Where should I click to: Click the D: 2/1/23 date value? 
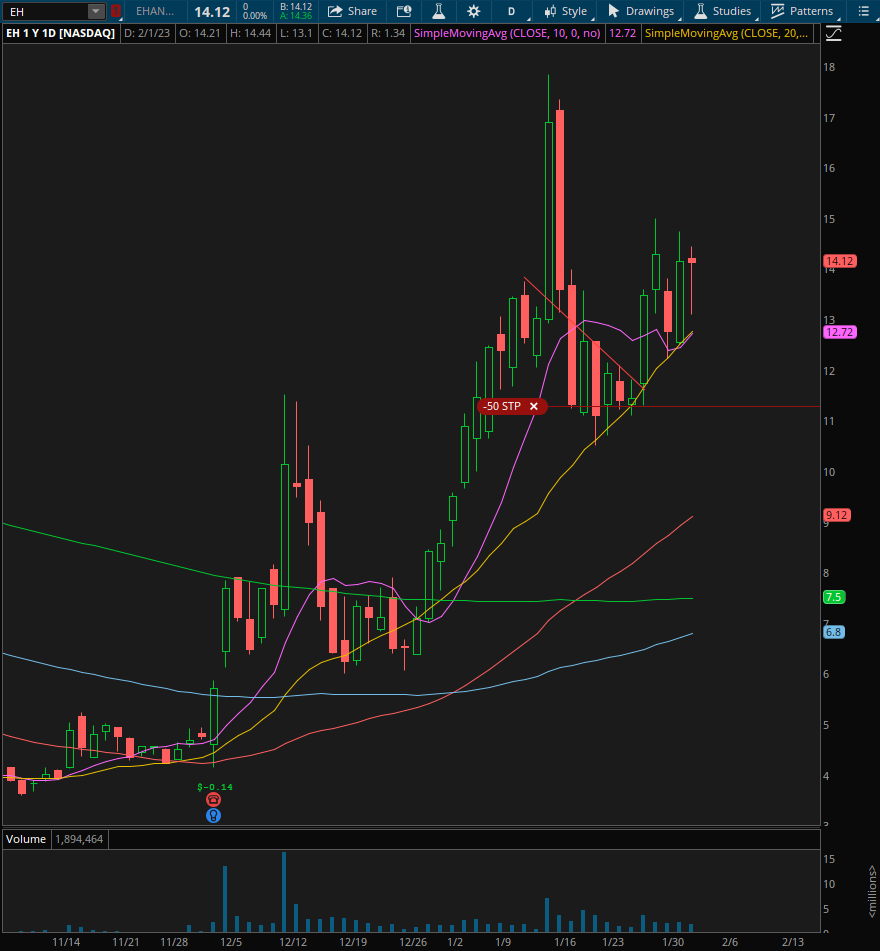coord(147,33)
